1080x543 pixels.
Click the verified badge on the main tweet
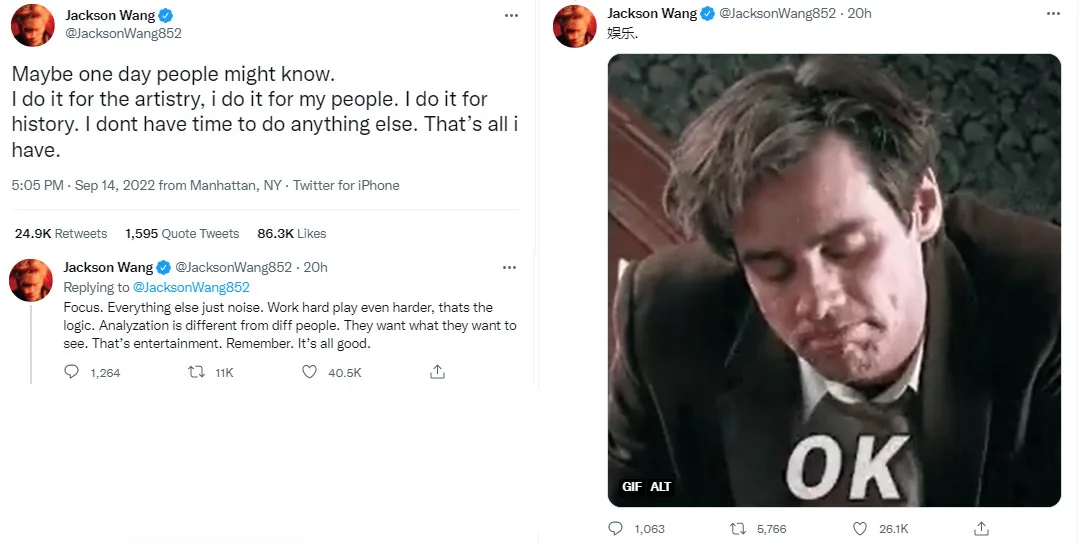click(x=165, y=15)
